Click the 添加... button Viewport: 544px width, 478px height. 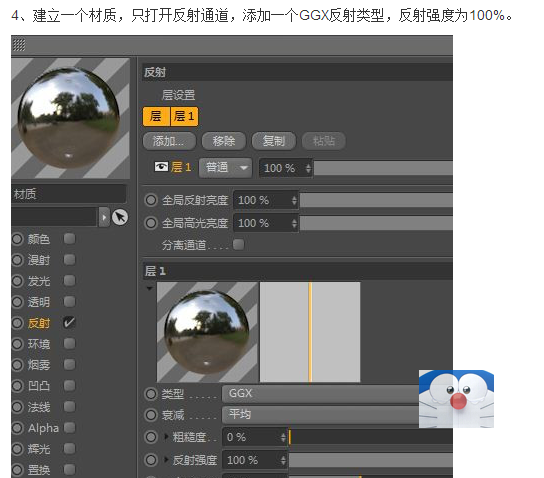coord(169,141)
